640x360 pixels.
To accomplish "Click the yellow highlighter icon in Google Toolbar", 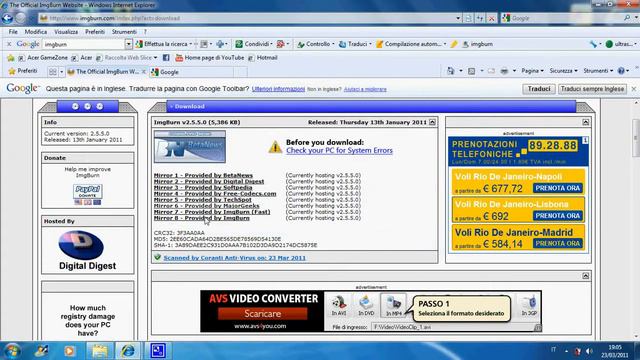I will 454,44.
